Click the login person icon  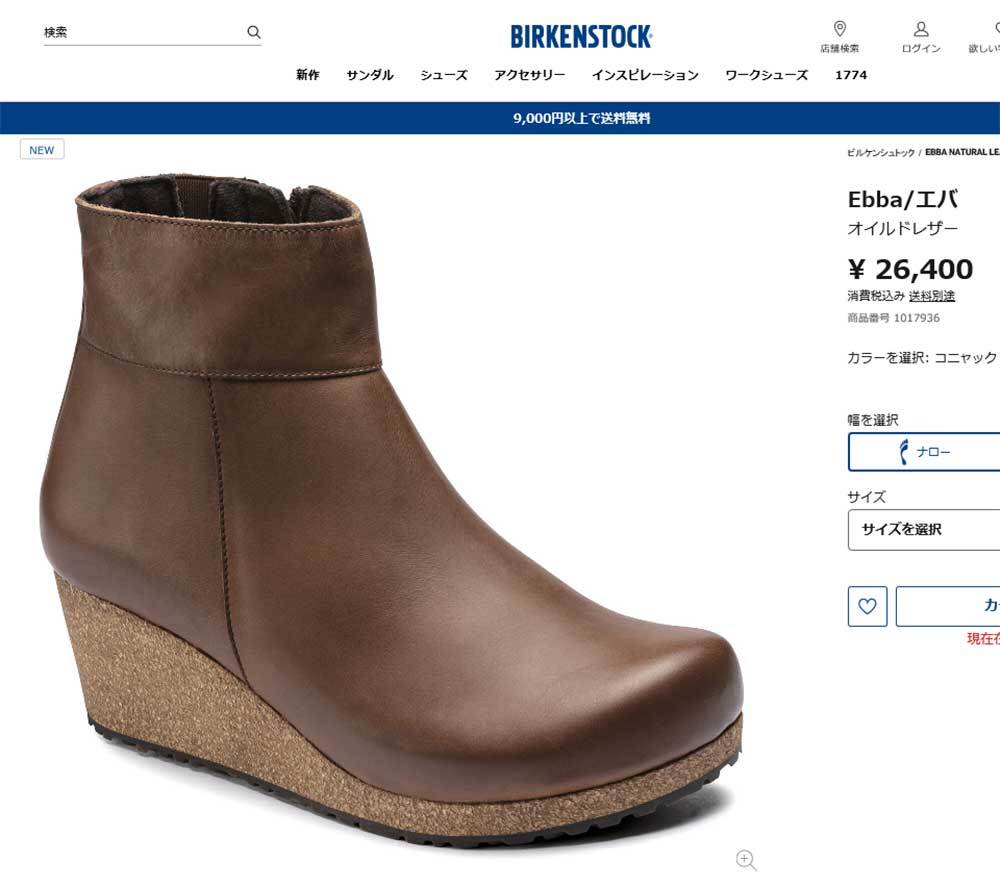[921, 28]
